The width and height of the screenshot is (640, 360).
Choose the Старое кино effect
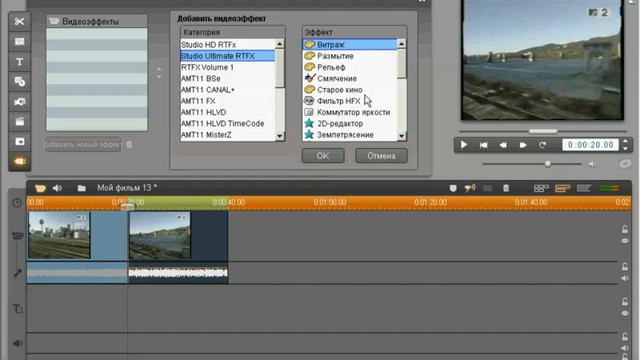(x=350, y=90)
